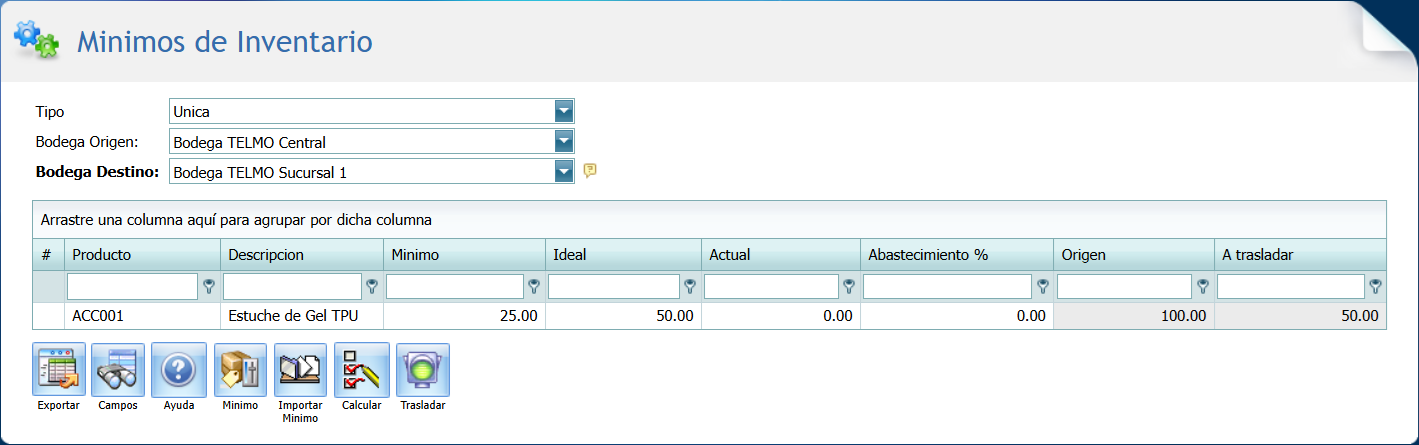
Task: Open filter options for Descripcion column
Action: 372,287
